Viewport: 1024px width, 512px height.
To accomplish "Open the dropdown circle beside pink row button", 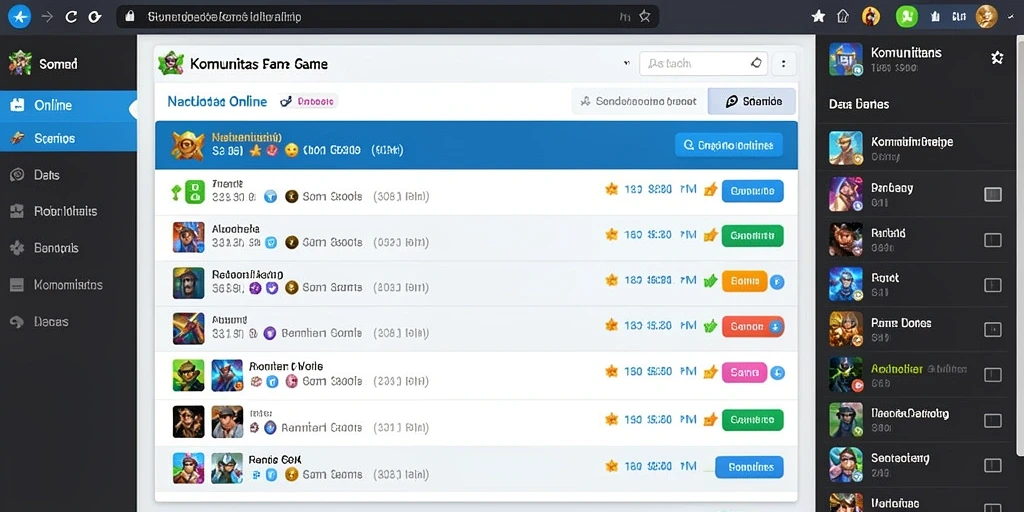I will pyautogui.click(x=776, y=373).
